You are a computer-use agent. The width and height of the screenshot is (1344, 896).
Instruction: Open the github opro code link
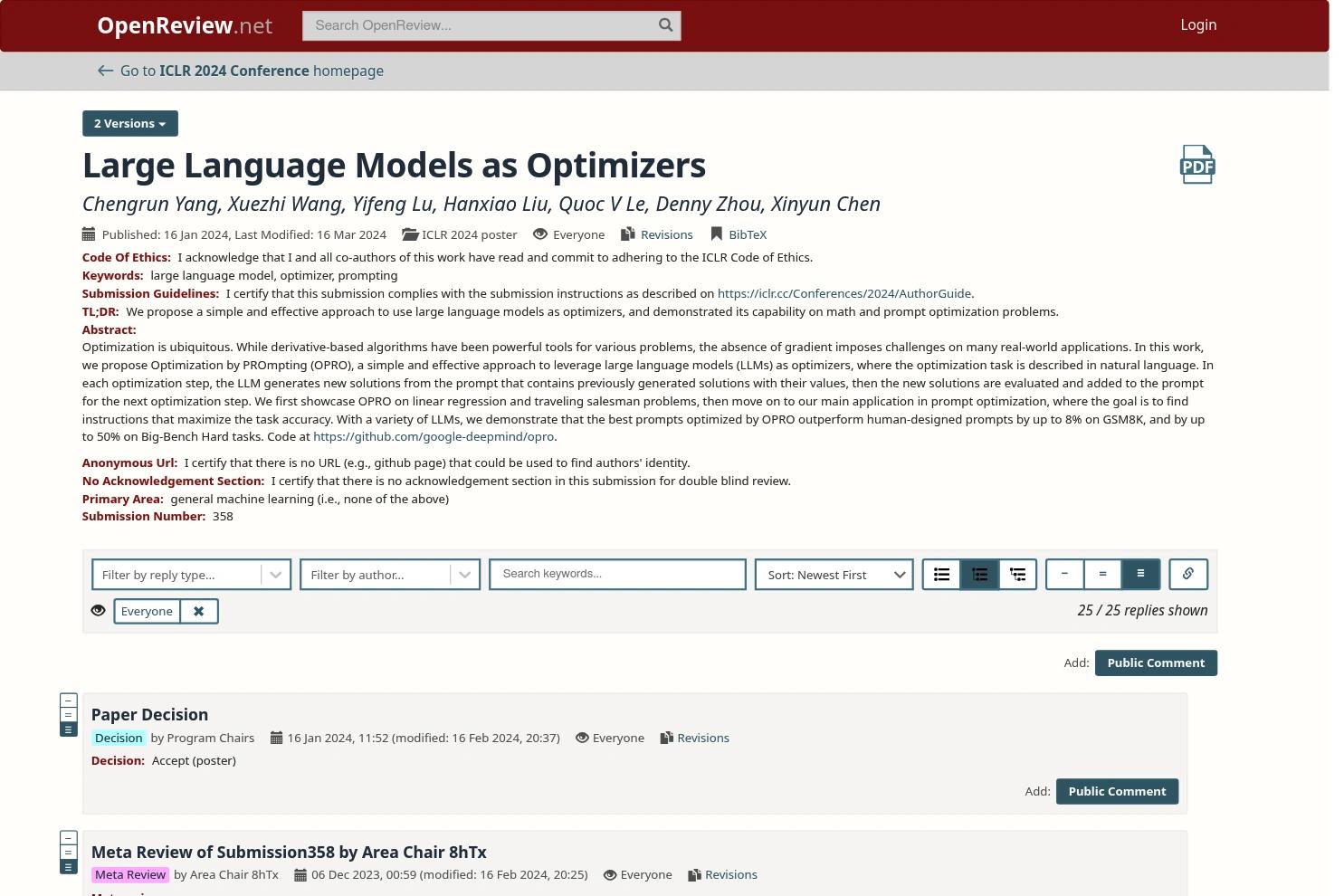434,436
